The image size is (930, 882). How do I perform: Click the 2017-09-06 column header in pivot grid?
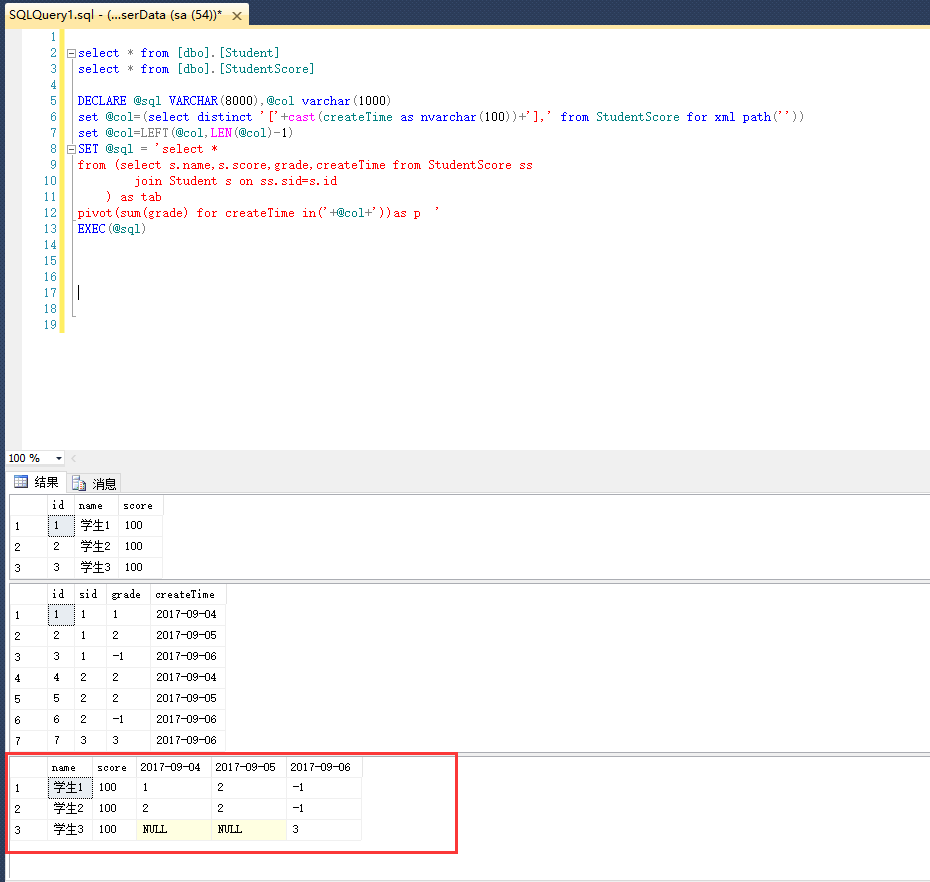pyautogui.click(x=324, y=768)
